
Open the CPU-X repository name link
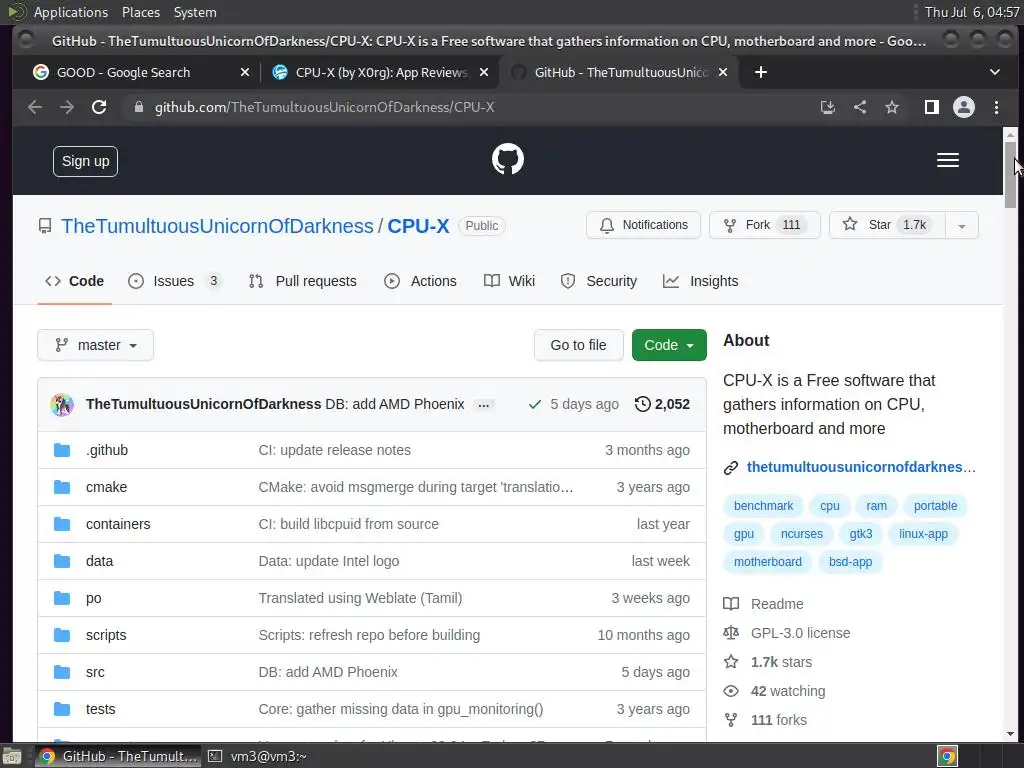coord(418,226)
